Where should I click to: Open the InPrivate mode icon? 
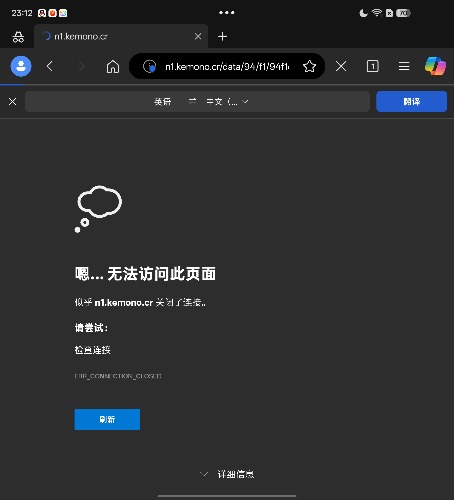[x=18, y=37]
